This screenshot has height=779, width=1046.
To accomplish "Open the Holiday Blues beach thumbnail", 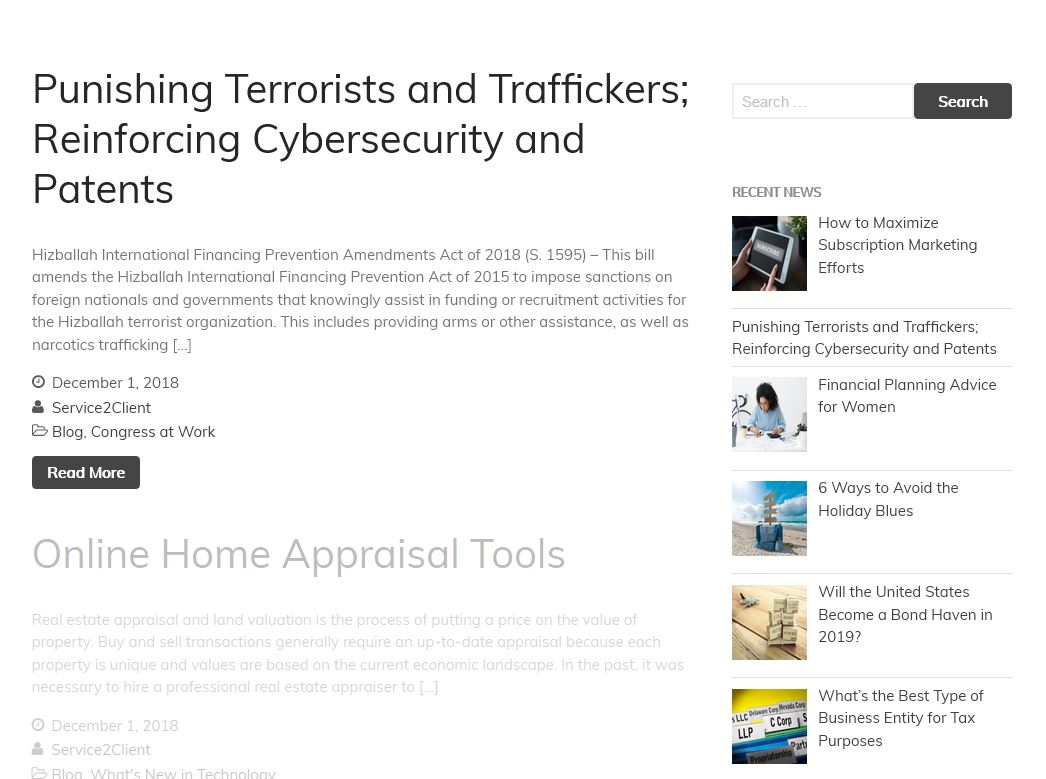I will click(x=769, y=518).
